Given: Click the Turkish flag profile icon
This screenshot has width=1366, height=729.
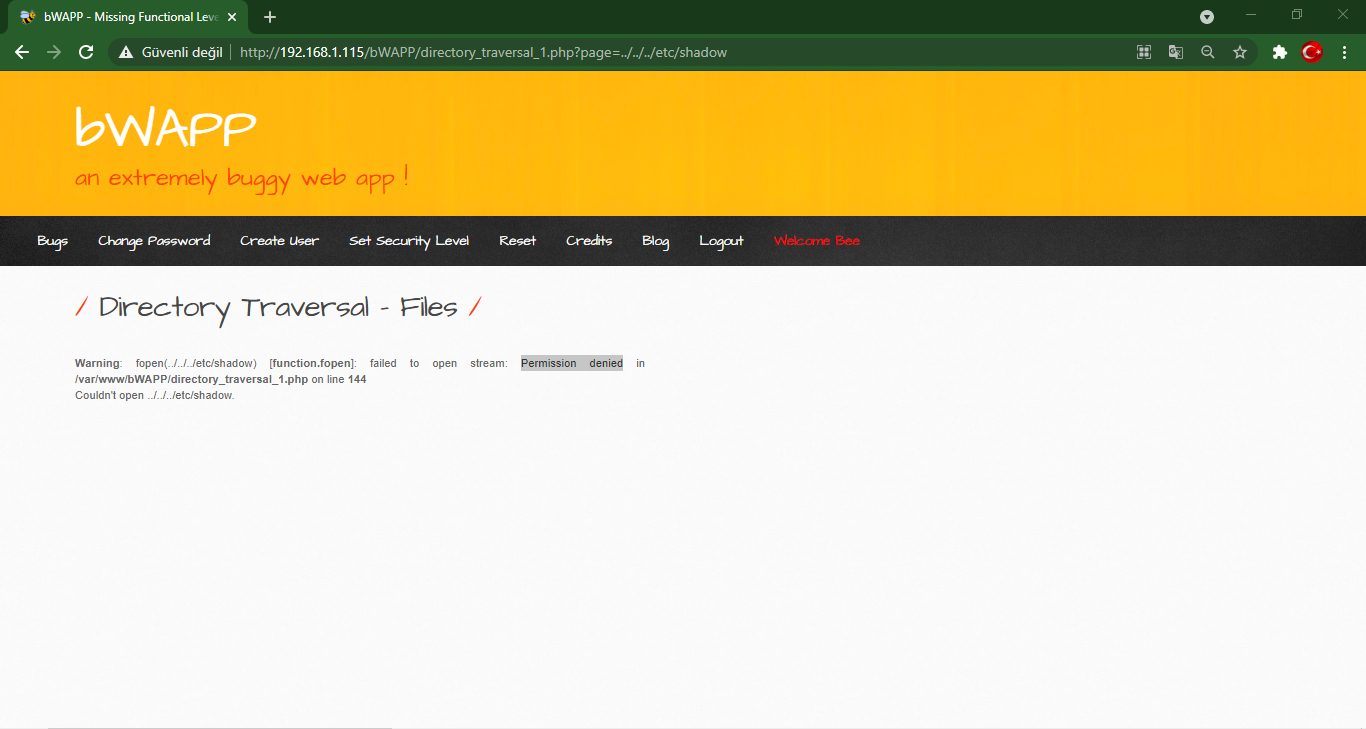Looking at the screenshot, I should (1312, 52).
